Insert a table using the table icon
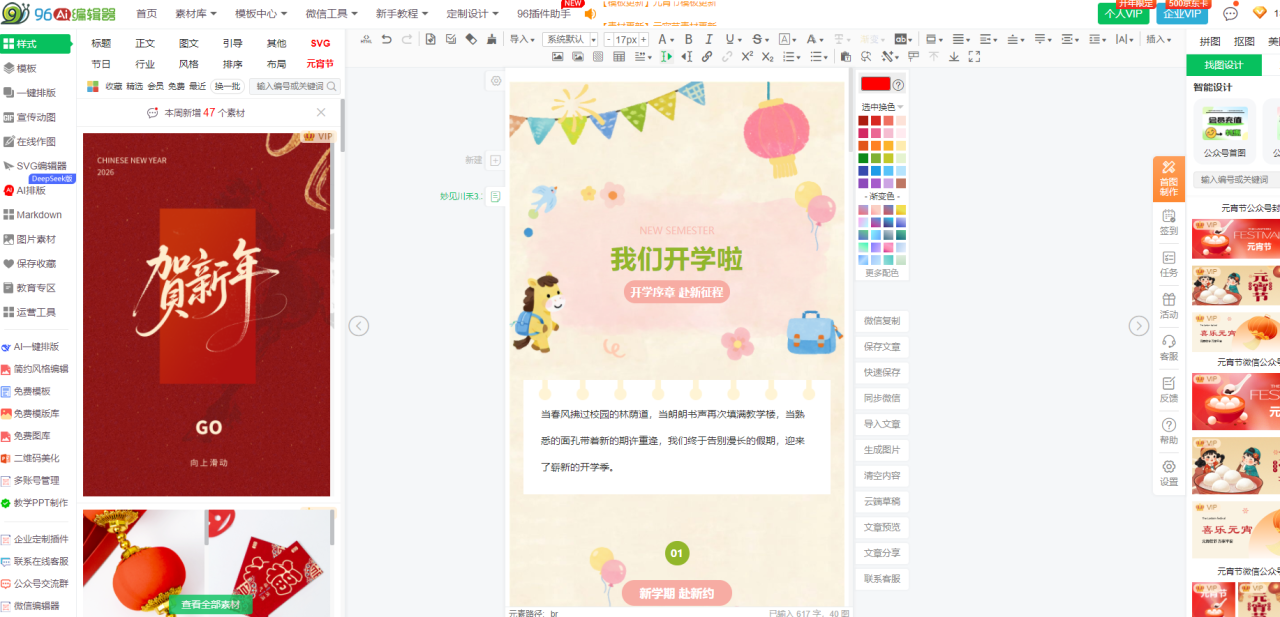This screenshot has height=617, width=1280. click(619, 57)
